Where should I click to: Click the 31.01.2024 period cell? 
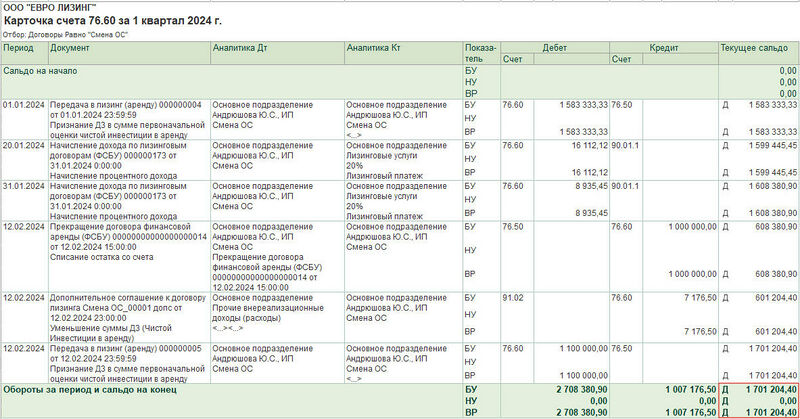pyautogui.click(x=23, y=186)
